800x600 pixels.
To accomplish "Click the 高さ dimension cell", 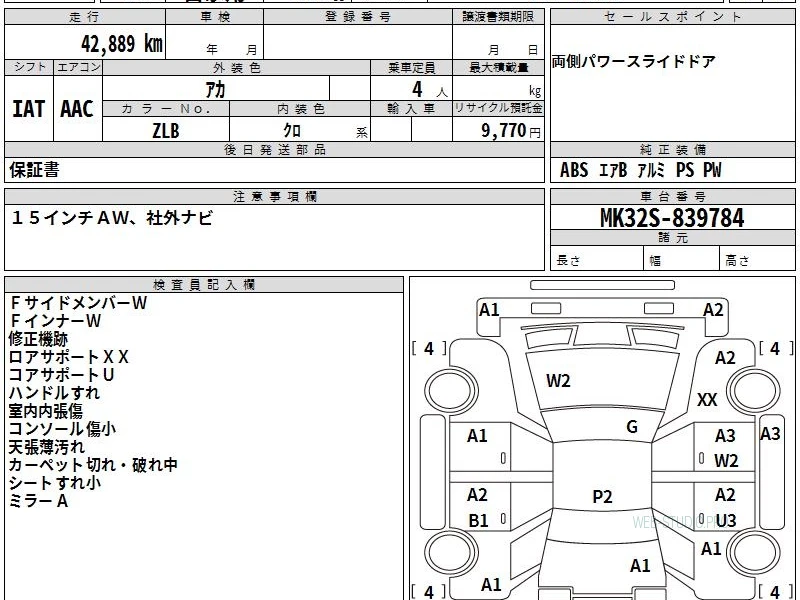I will point(757,259).
